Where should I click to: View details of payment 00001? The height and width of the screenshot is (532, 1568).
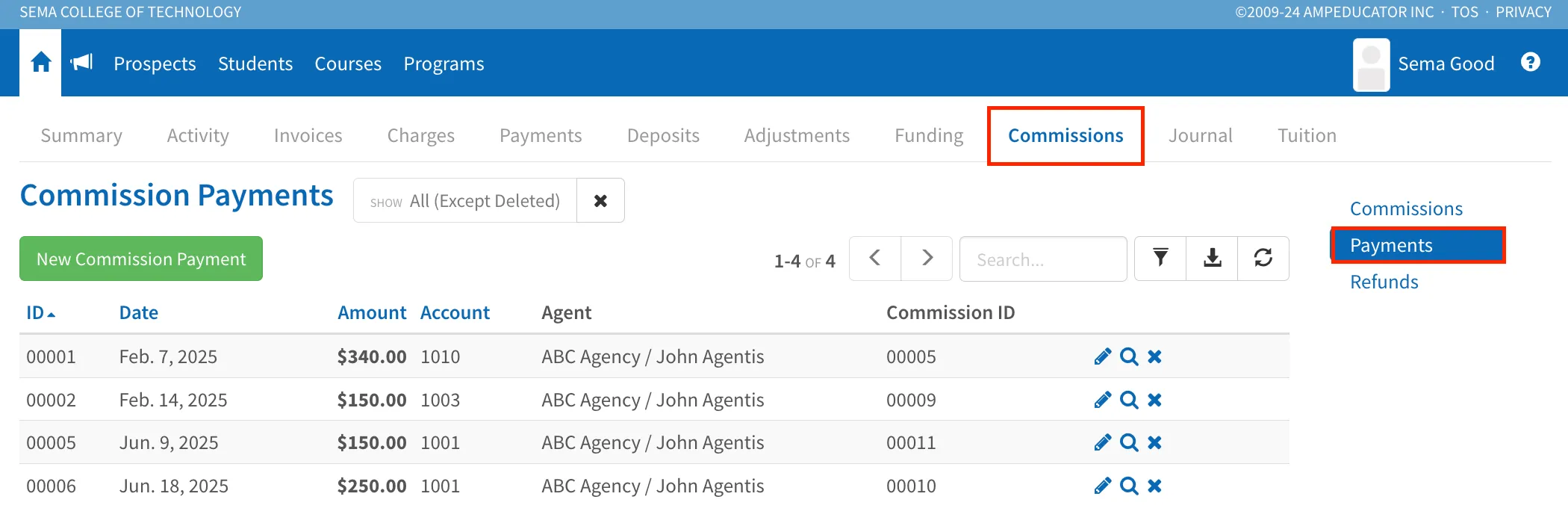pyautogui.click(x=1129, y=356)
